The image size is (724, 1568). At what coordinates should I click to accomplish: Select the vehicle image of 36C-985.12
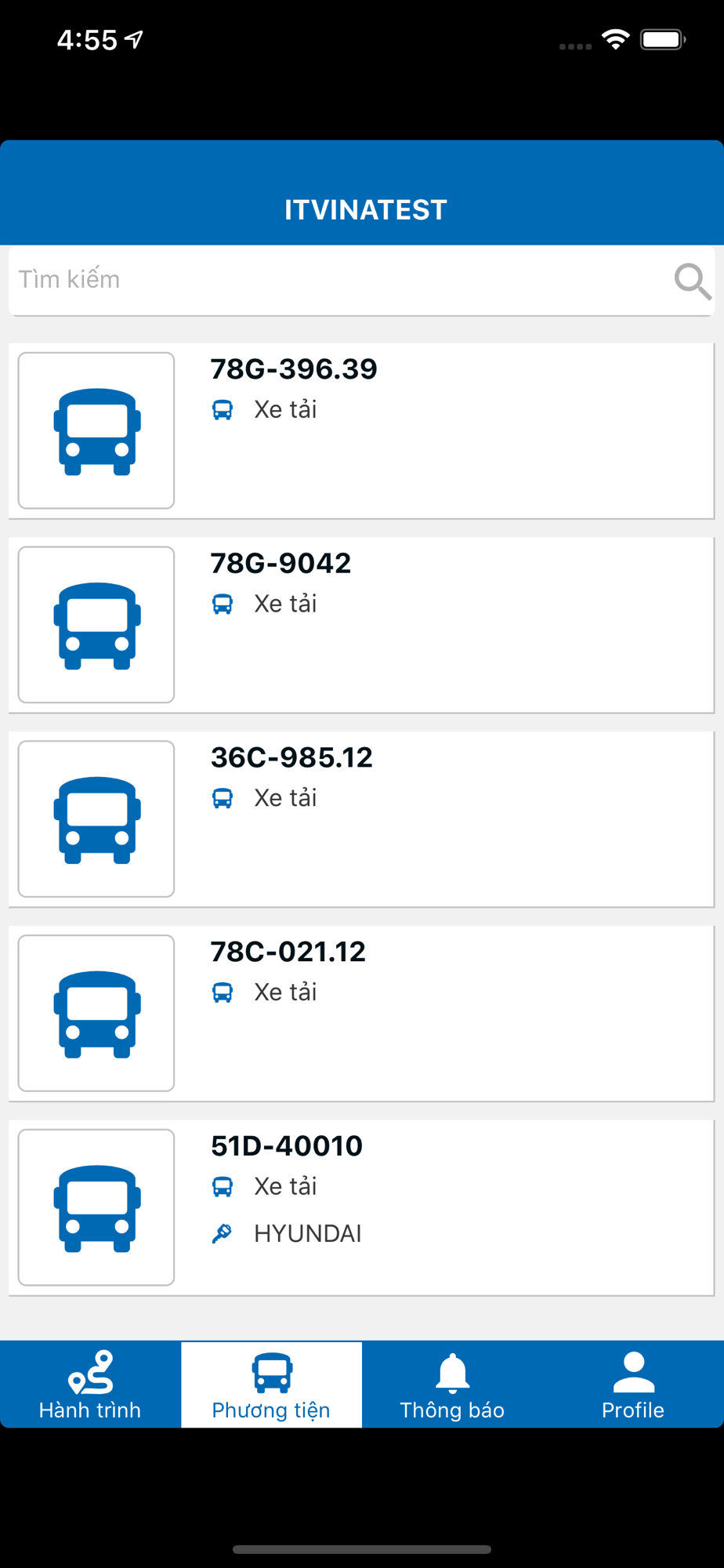click(96, 819)
